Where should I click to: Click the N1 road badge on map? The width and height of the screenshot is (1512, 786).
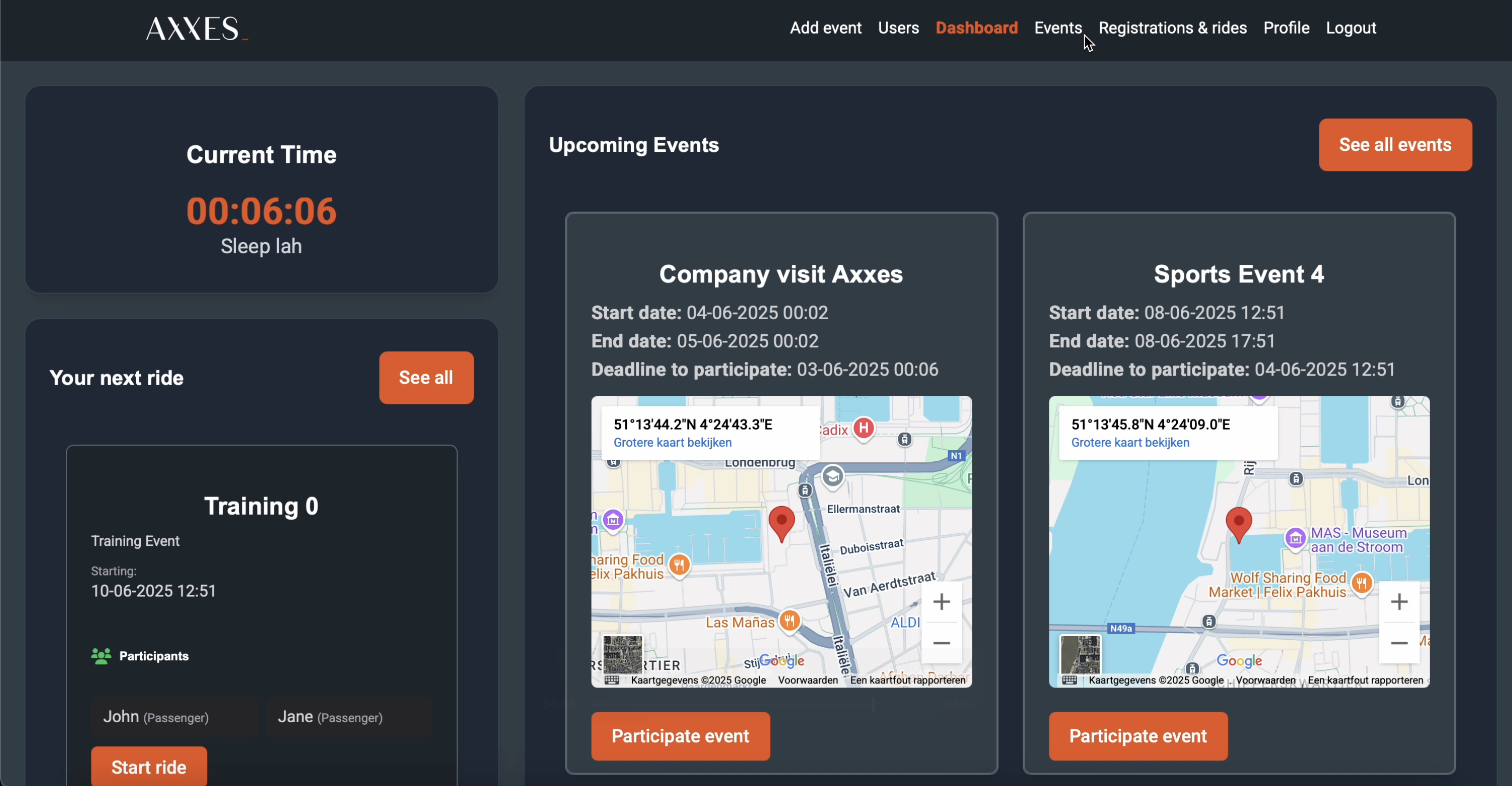pyautogui.click(x=956, y=455)
